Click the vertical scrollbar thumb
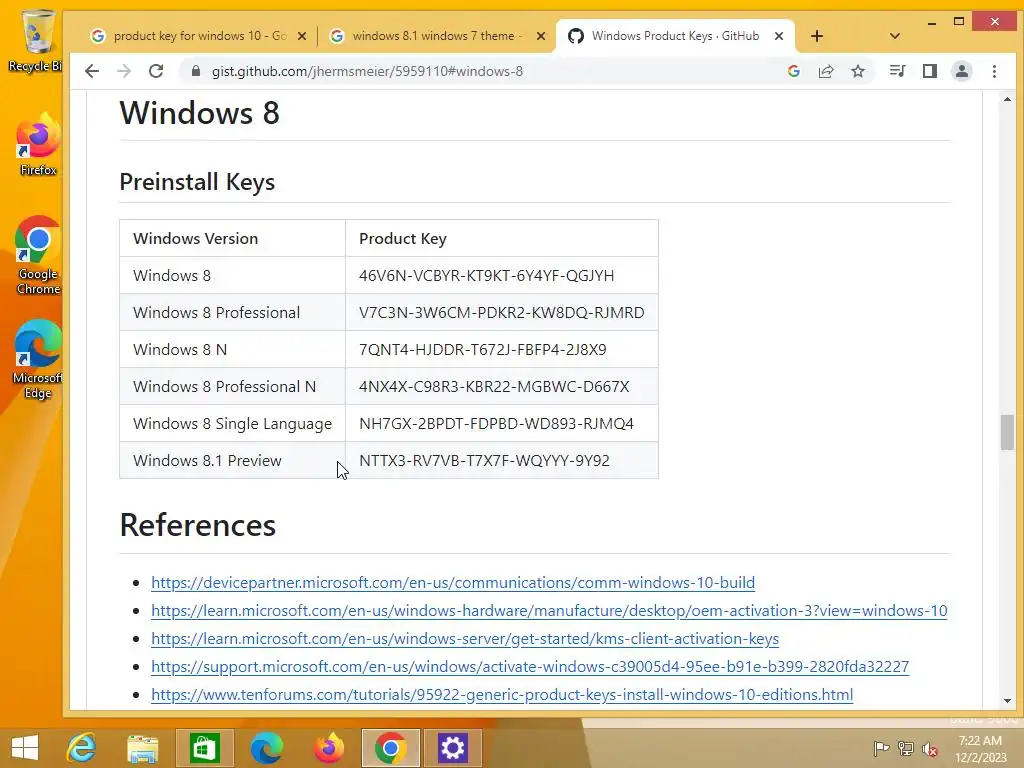 coord(1007,432)
